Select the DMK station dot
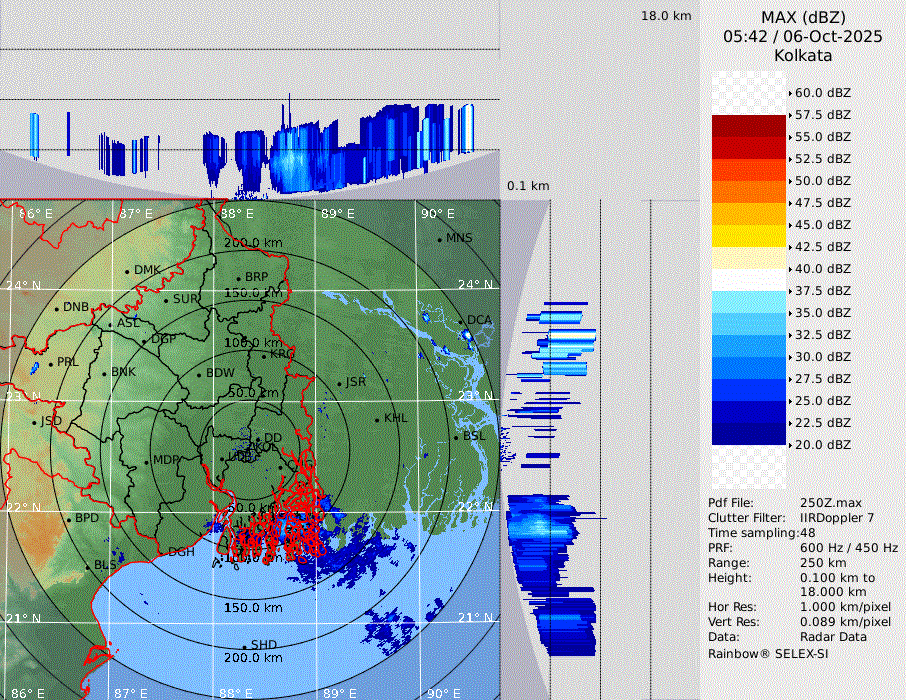The width and height of the screenshot is (906, 700). tap(127, 271)
